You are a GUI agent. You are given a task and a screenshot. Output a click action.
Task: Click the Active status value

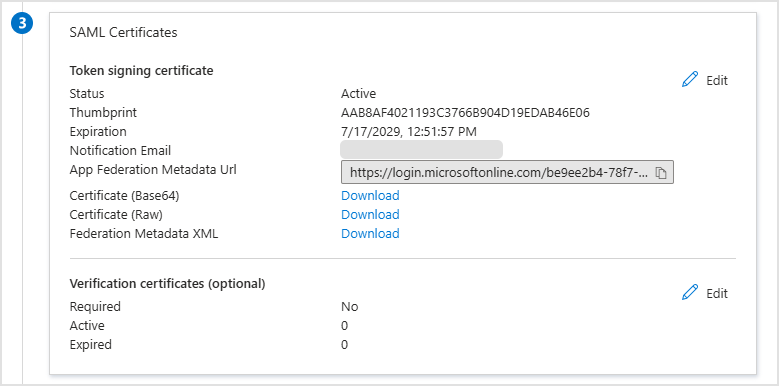(x=358, y=93)
